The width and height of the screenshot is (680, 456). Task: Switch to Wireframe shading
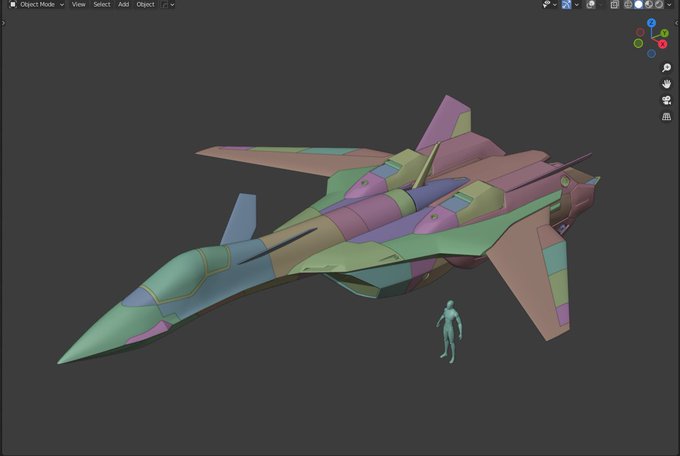(628, 4)
